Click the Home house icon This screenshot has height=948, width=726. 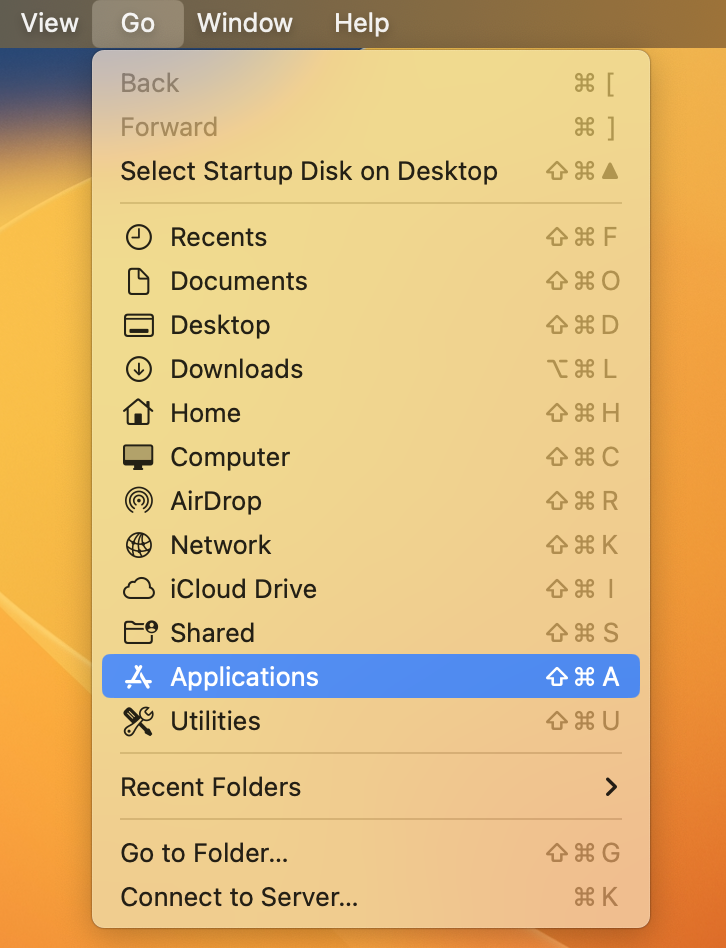pyautogui.click(x=138, y=412)
